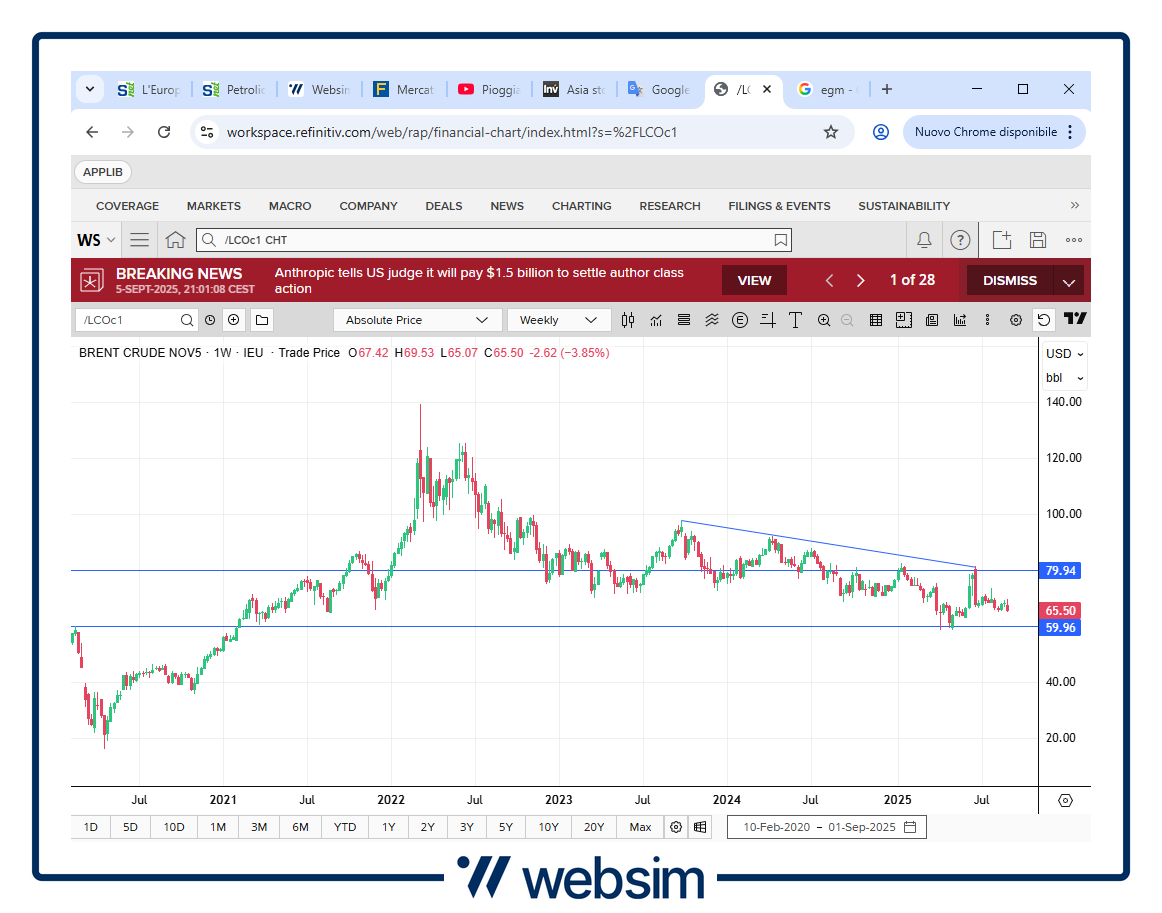Click the VIEW breaking news button
The height and width of the screenshot is (913, 1162).
[754, 281]
